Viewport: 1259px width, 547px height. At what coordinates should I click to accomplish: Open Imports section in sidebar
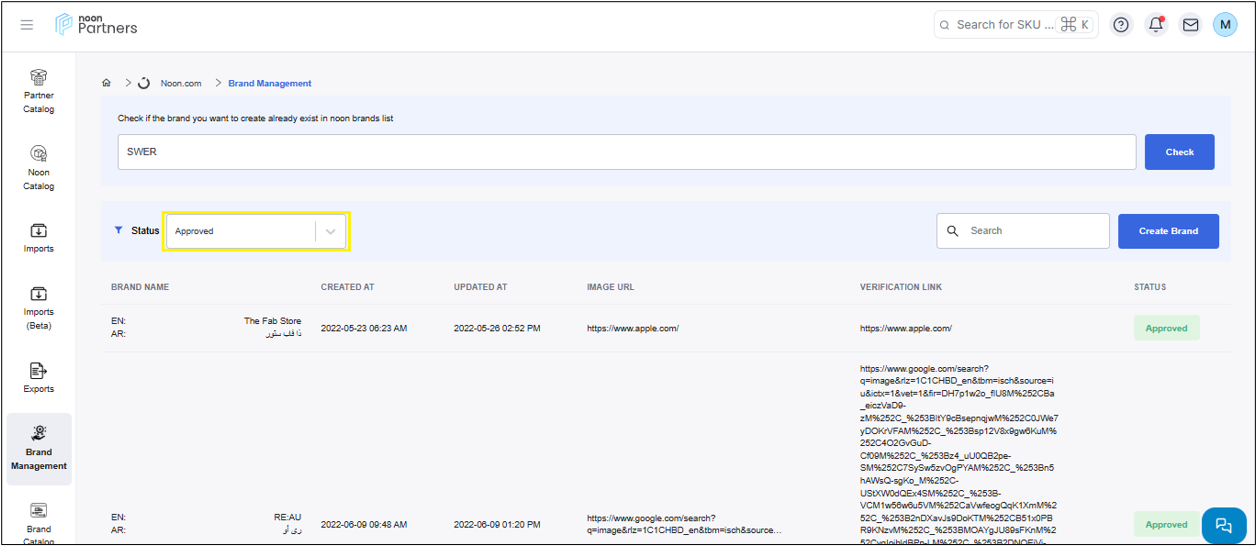point(39,238)
